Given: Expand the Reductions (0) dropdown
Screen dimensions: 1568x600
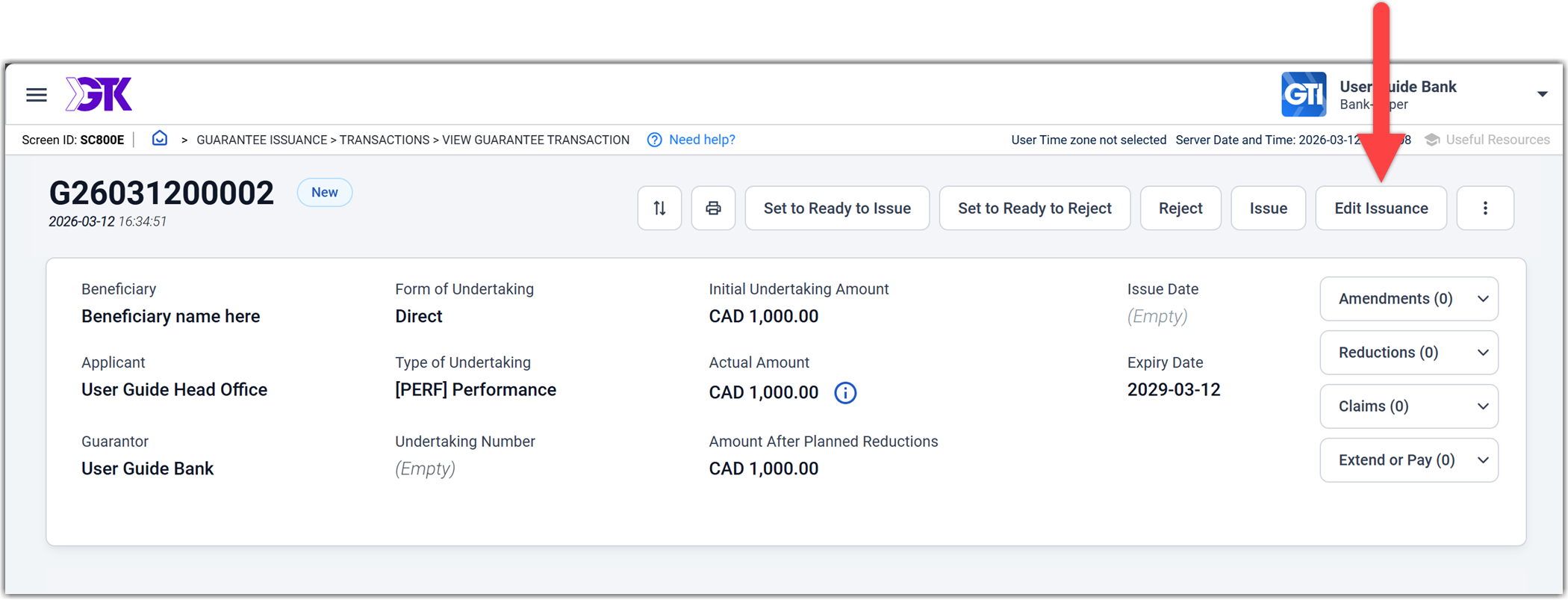Looking at the screenshot, I should [x=1409, y=353].
